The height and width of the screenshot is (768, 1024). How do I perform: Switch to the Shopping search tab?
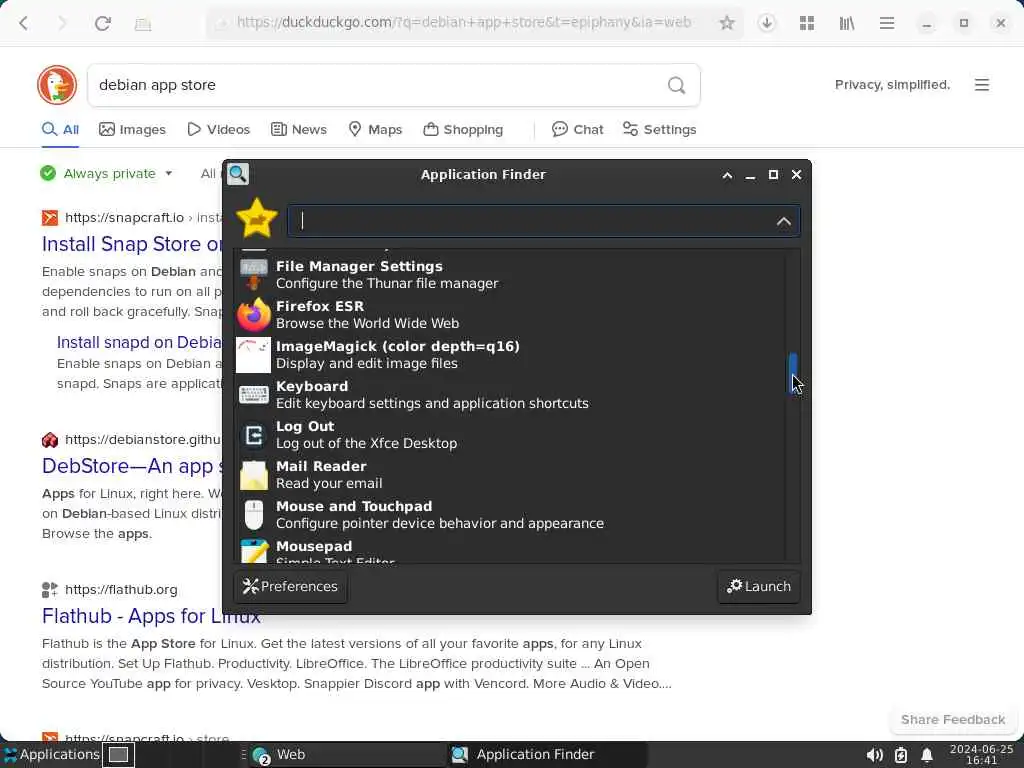[464, 129]
